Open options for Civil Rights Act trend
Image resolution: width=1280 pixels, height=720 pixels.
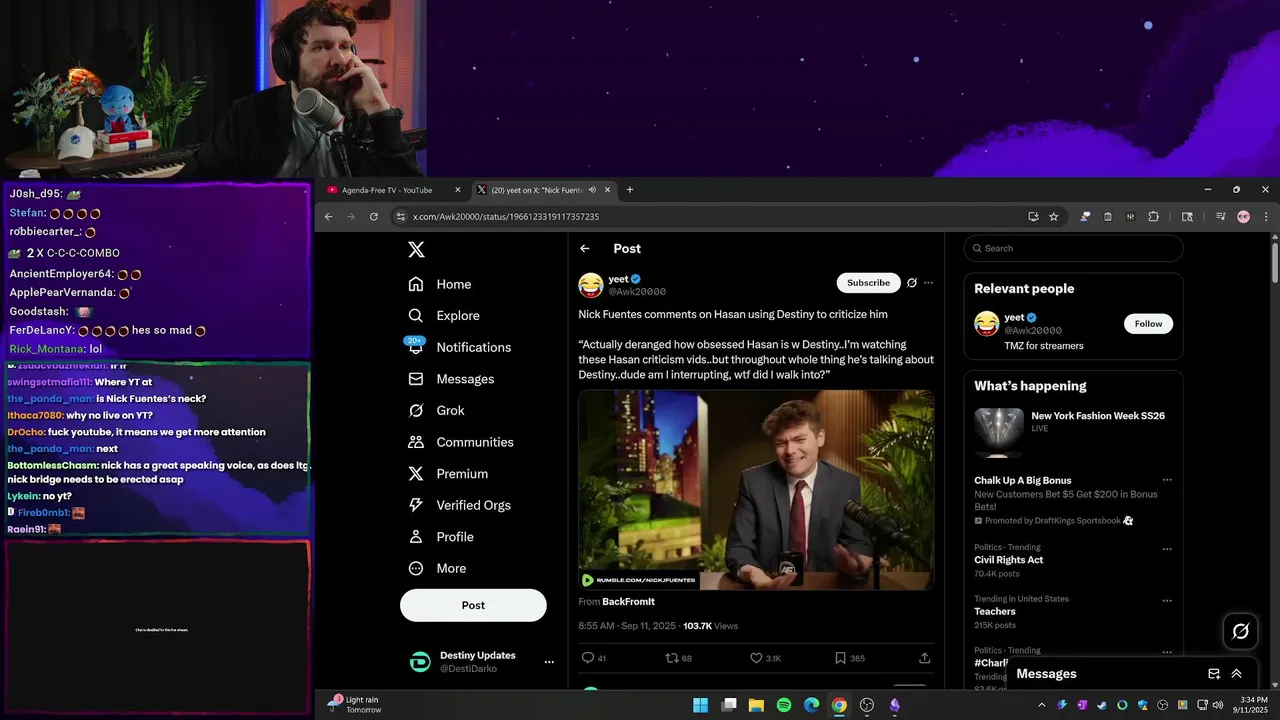1166,549
